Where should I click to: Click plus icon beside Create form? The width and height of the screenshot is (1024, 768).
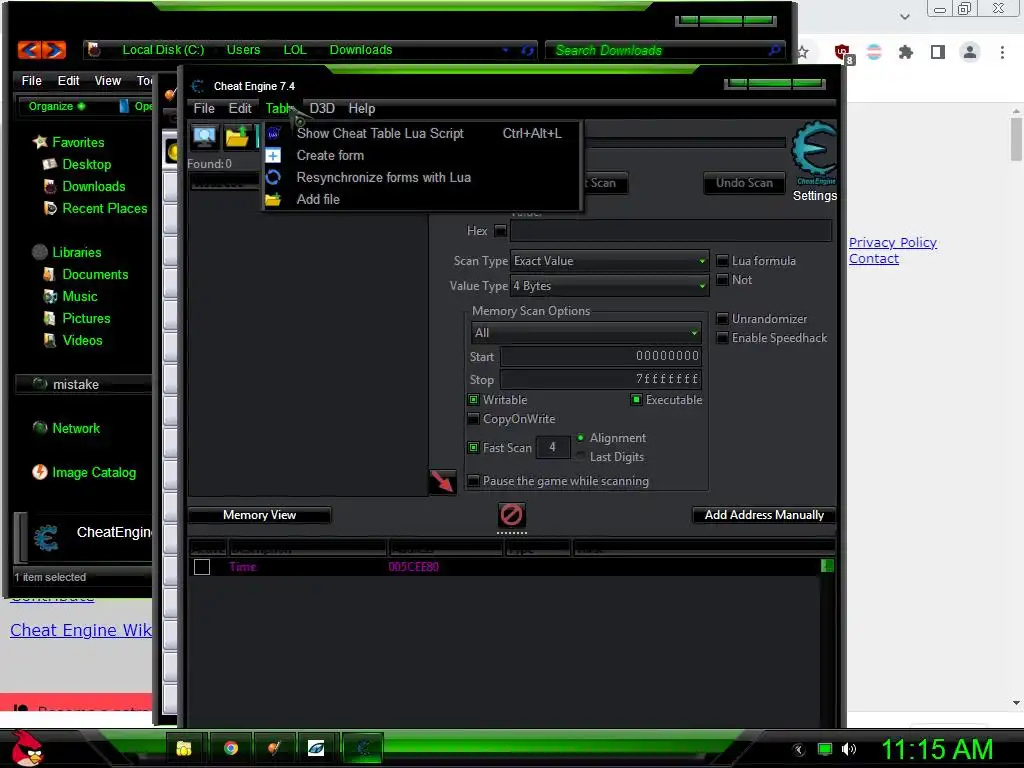click(273, 155)
